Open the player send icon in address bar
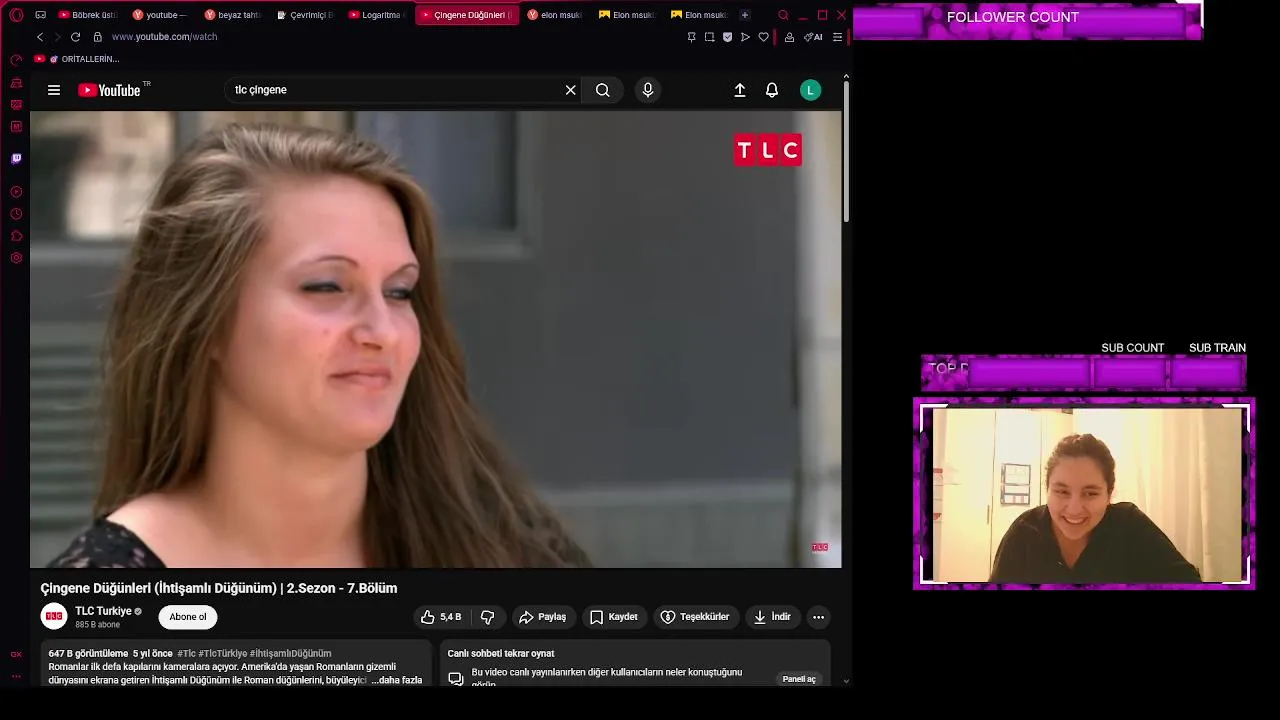1280x720 pixels. click(745, 37)
